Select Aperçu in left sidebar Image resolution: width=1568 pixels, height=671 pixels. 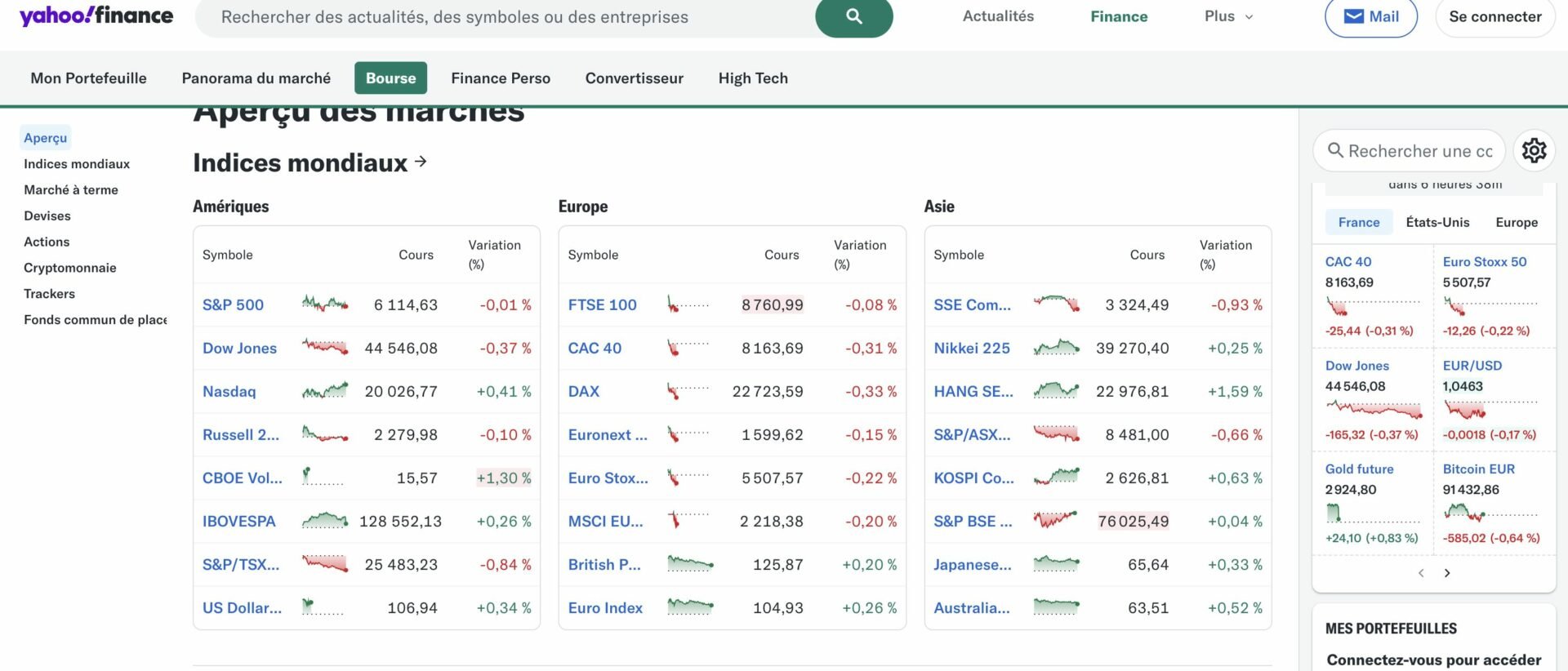click(x=46, y=138)
